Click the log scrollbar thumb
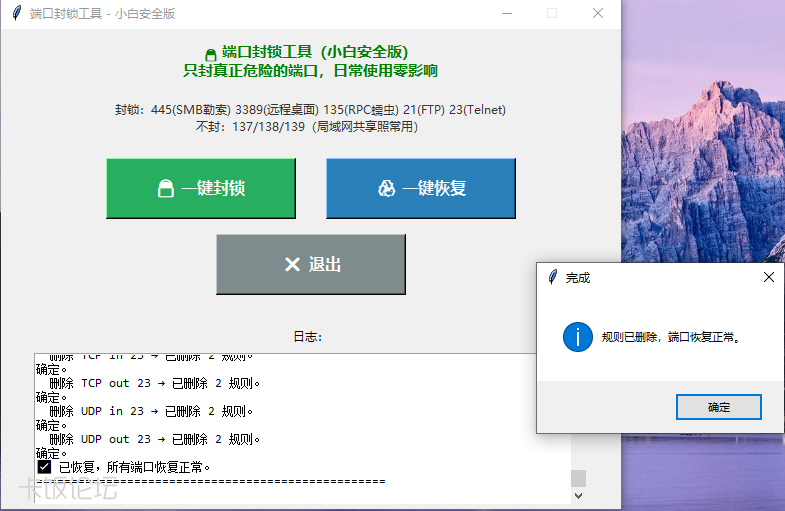Image resolution: width=785 pixels, height=511 pixels. (578, 478)
